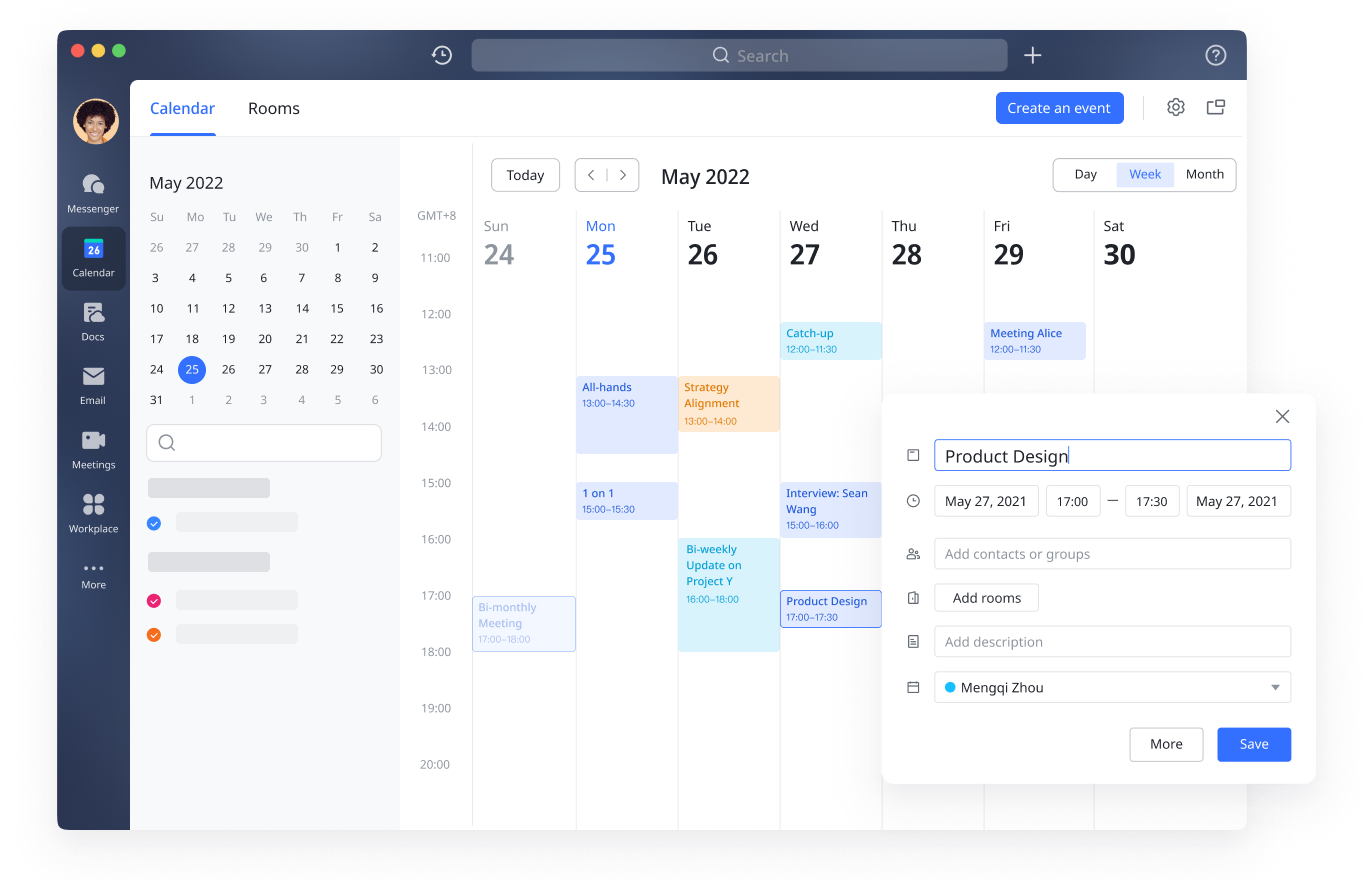Screen dimensions: 1368x880
Task: Open recent history via the clock icon
Action: pyautogui.click(x=442, y=55)
